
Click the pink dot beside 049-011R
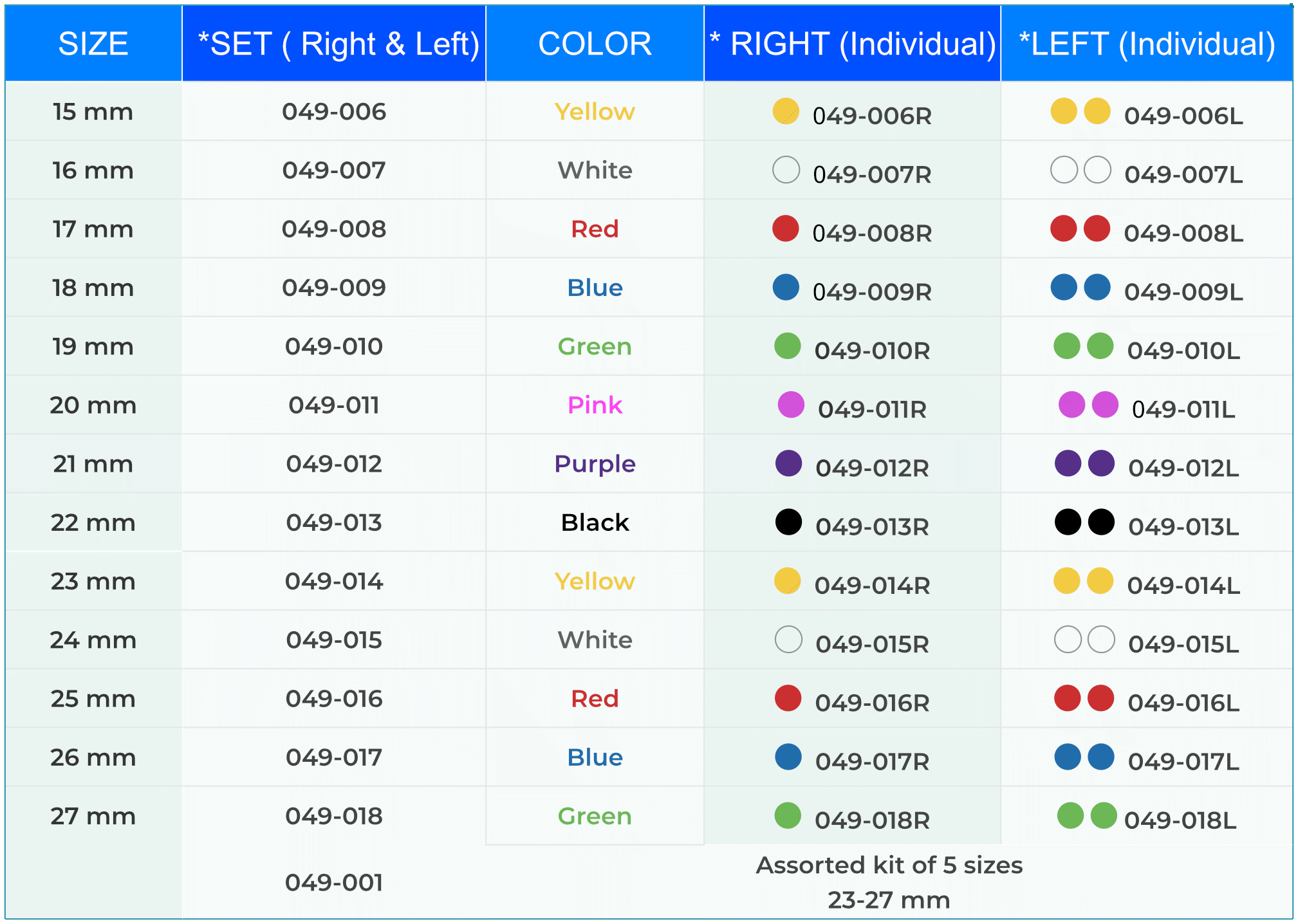click(x=791, y=405)
